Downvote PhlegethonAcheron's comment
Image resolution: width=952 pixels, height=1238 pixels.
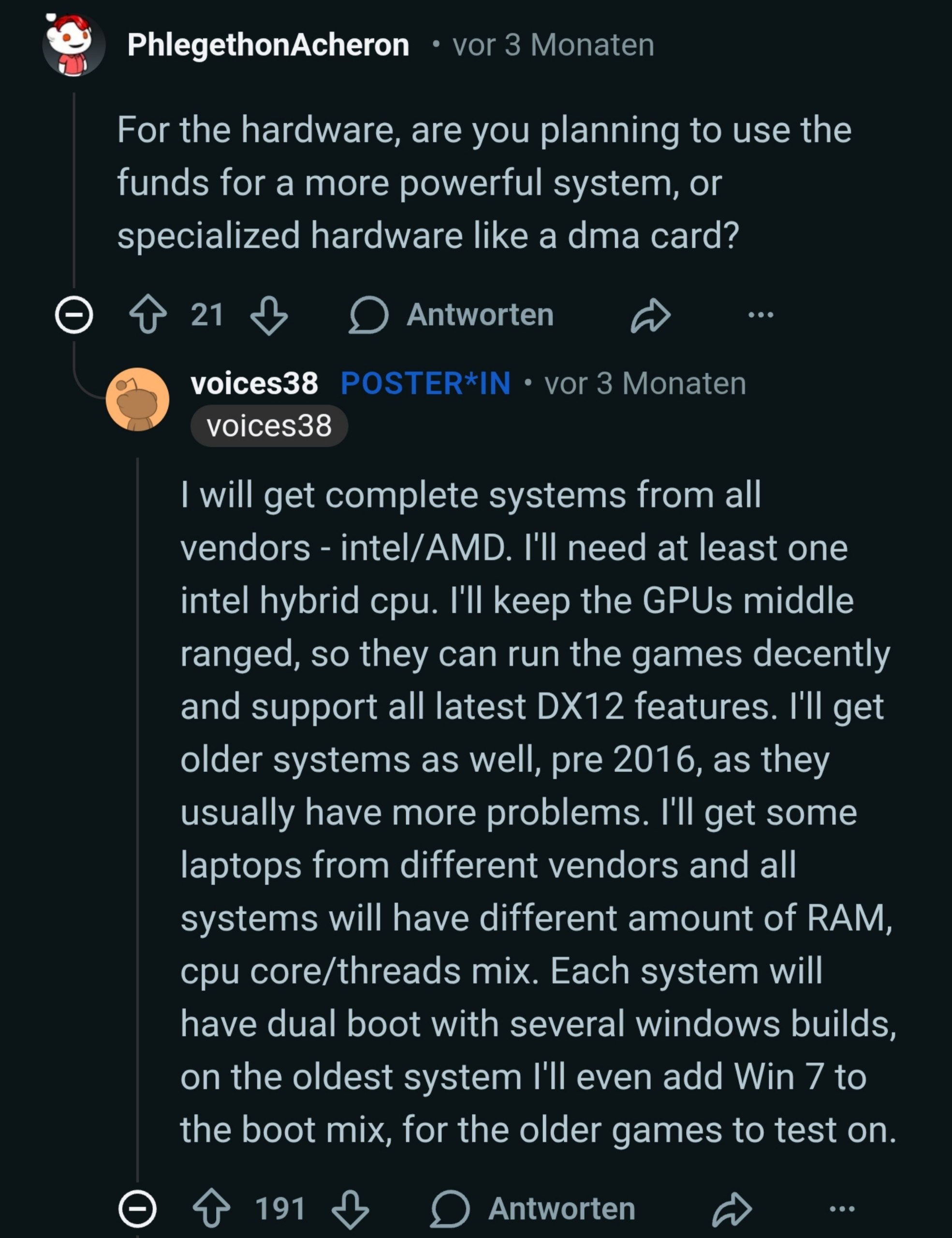pyautogui.click(x=269, y=315)
